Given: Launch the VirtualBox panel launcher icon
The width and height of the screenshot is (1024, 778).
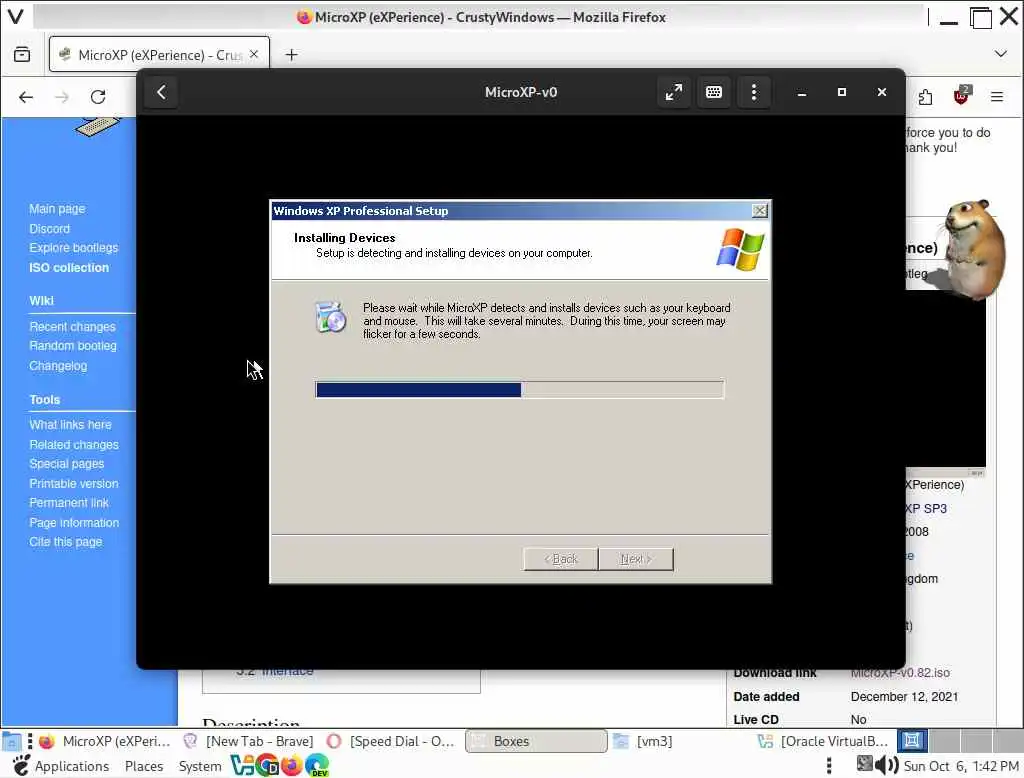Looking at the screenshot, I should click(242, 765).
